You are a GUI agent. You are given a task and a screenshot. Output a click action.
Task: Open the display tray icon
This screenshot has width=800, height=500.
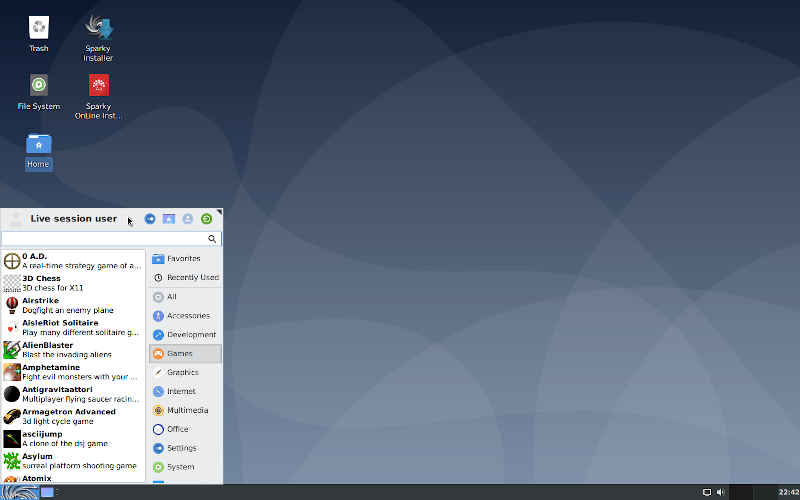tap(707, 492)
